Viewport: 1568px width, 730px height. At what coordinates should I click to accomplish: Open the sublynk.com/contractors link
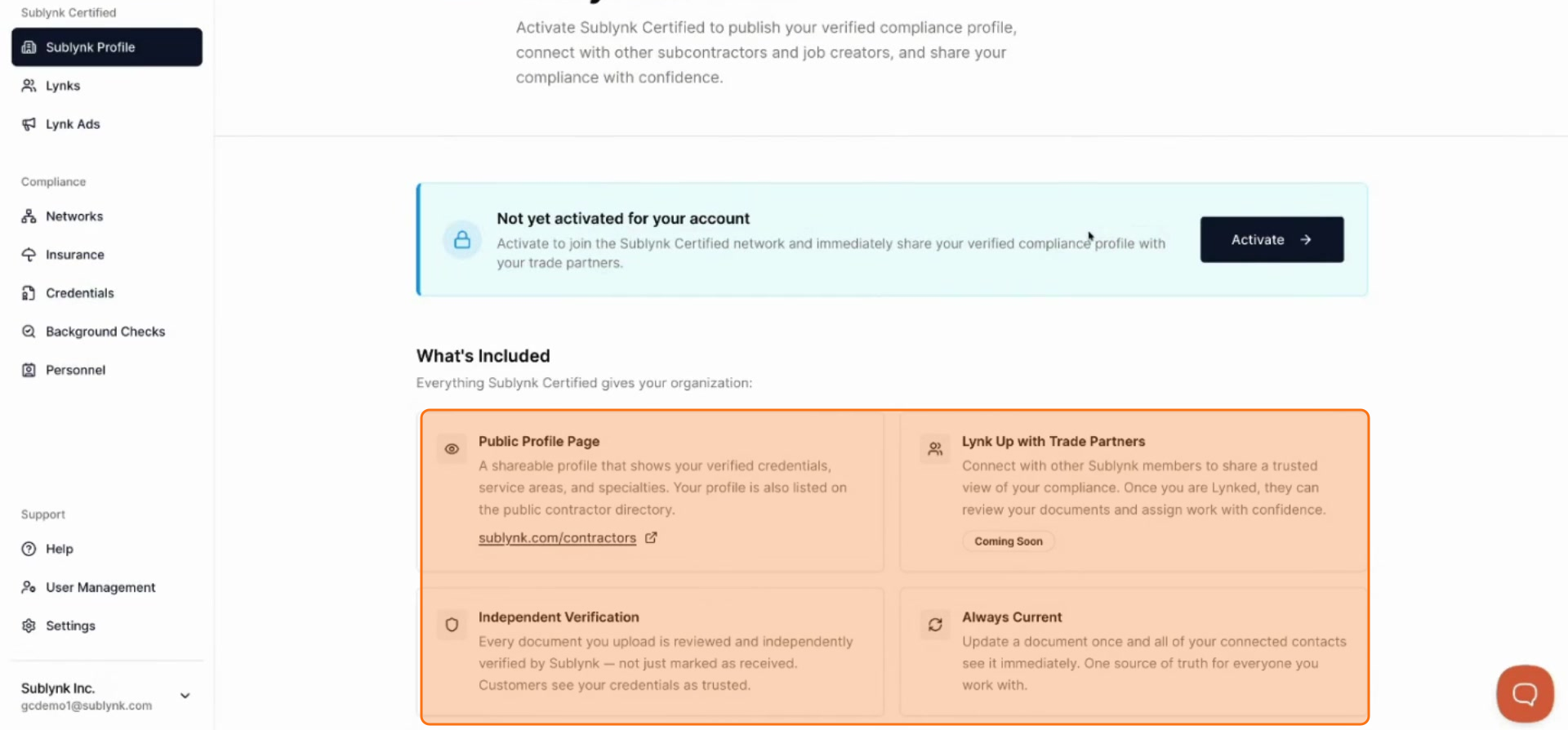[557, 538]
